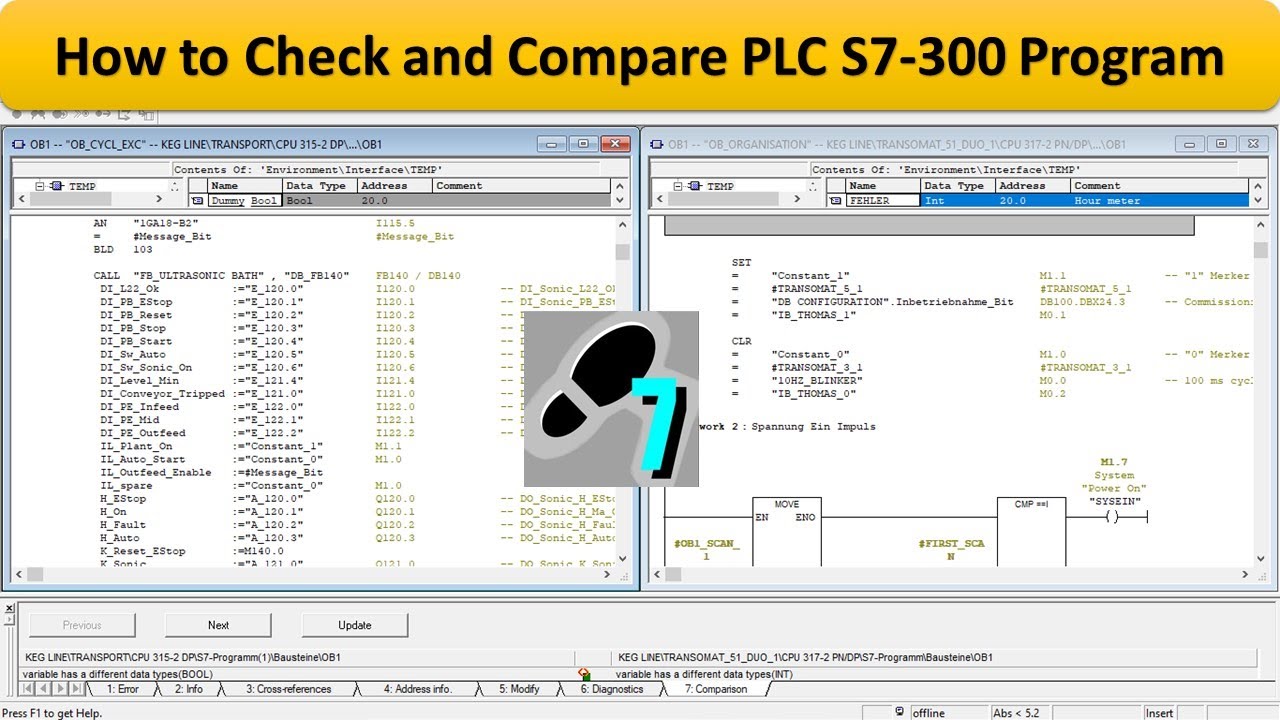The width and height of the screenshot is (1280, 720).
Task: Switch to the 2: Info tab
Action: pyautogui.click(x=188, y=689)
